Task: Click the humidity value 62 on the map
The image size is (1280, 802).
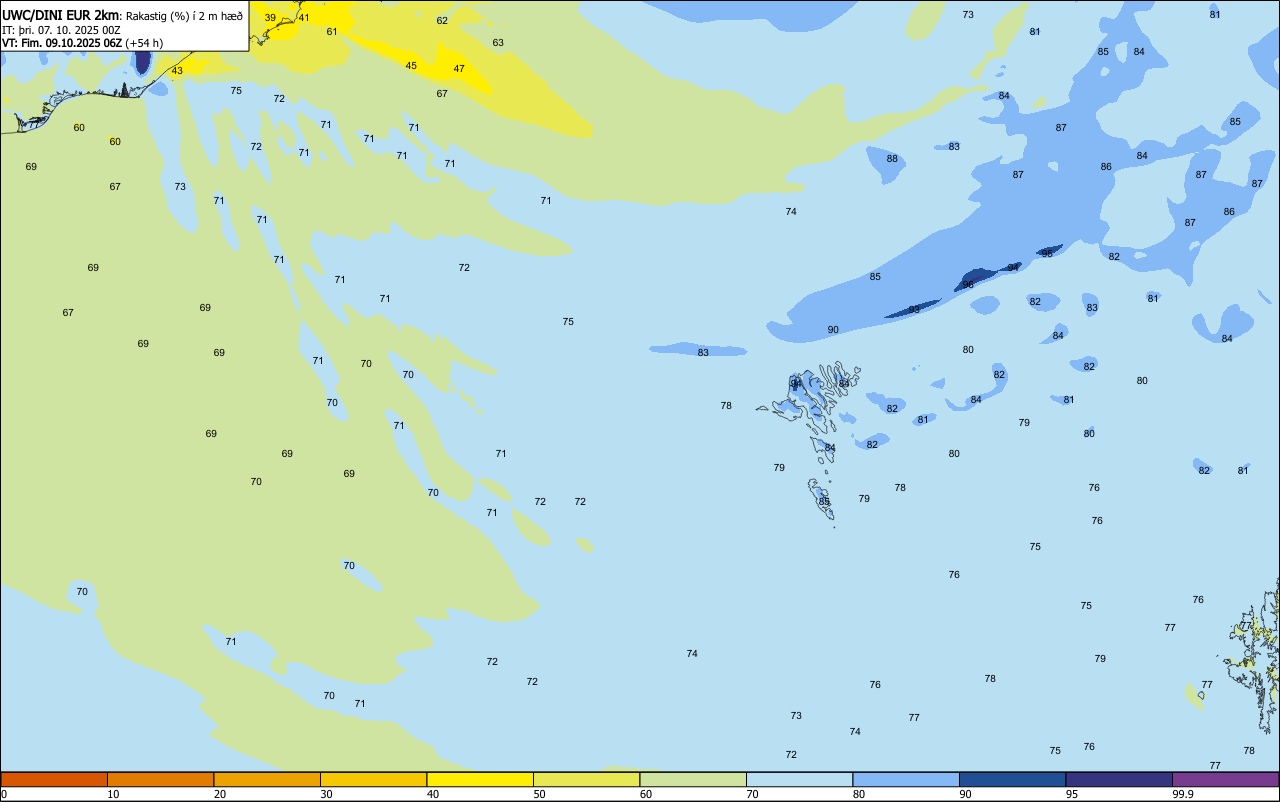Action: coord(442,21)
